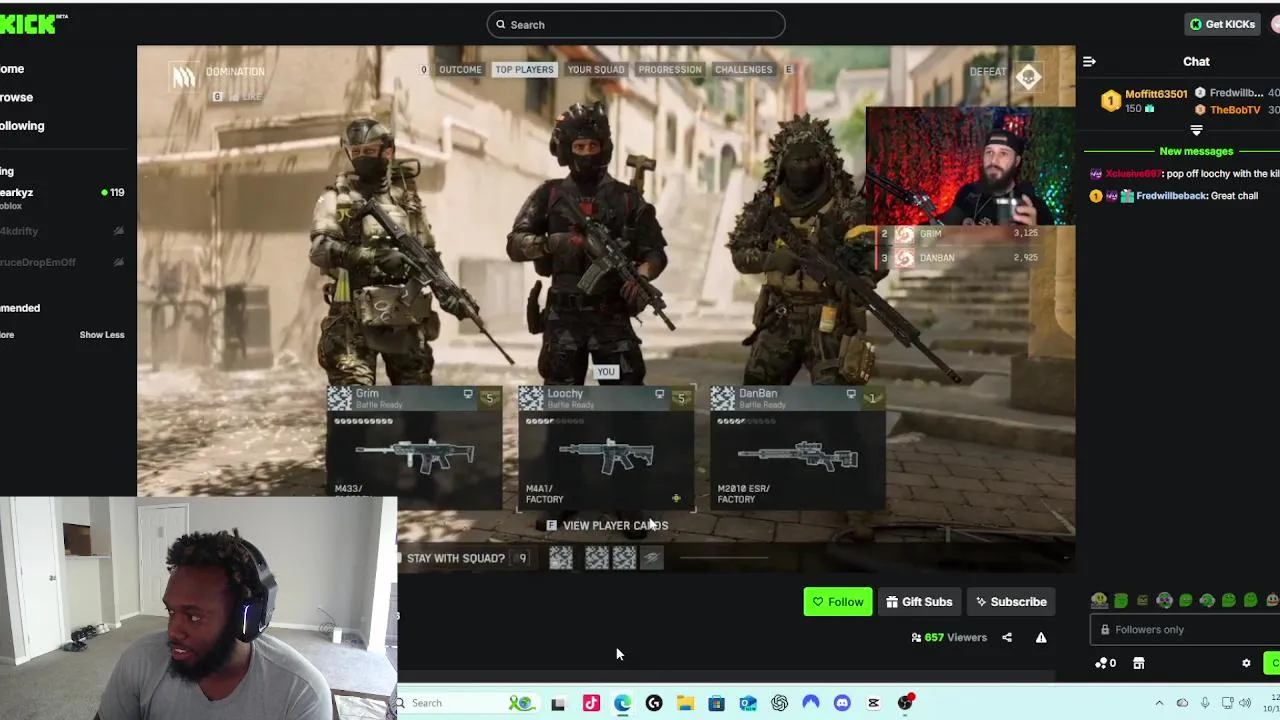The image size is (1280, 720).
Task: Click the Followers only chat input
Action: click(1184, 630)
